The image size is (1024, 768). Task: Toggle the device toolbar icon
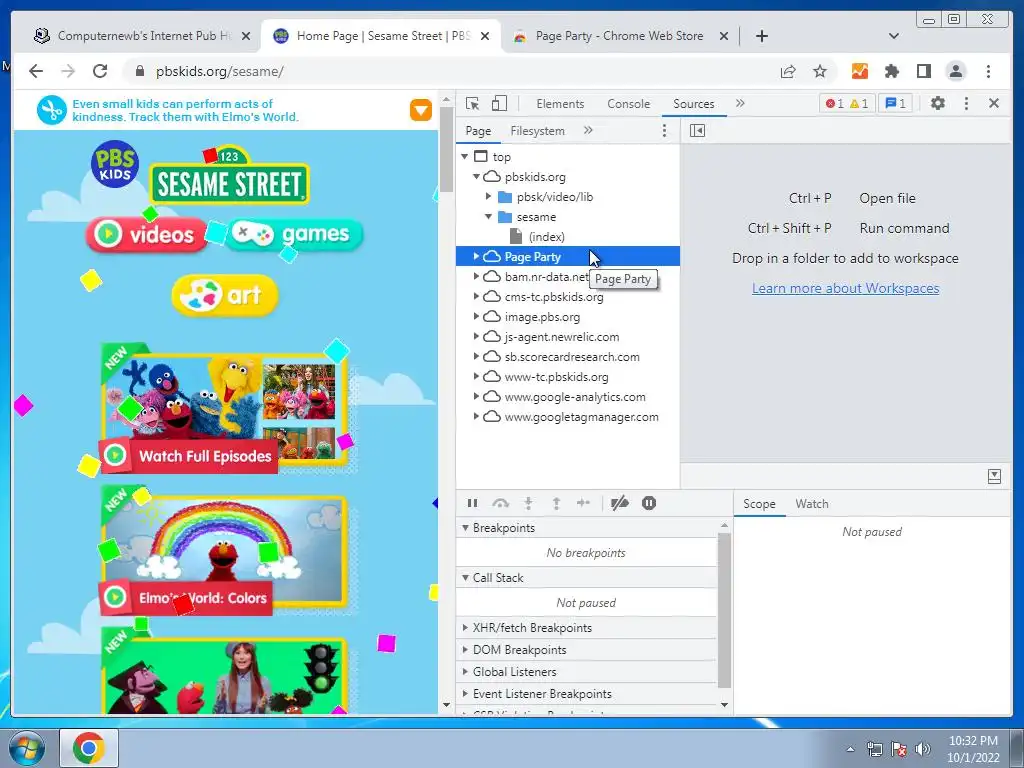click(x=499, y=103)
